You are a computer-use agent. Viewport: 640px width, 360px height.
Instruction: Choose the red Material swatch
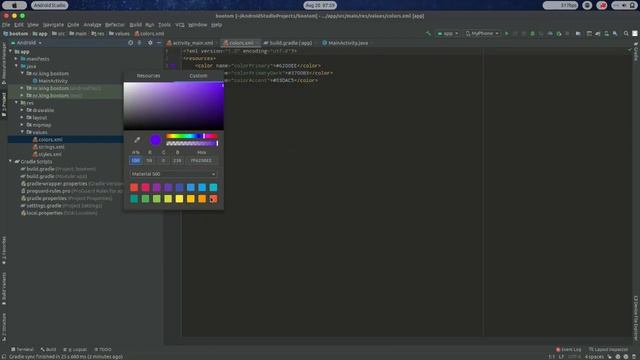click(x=134, y=187)
